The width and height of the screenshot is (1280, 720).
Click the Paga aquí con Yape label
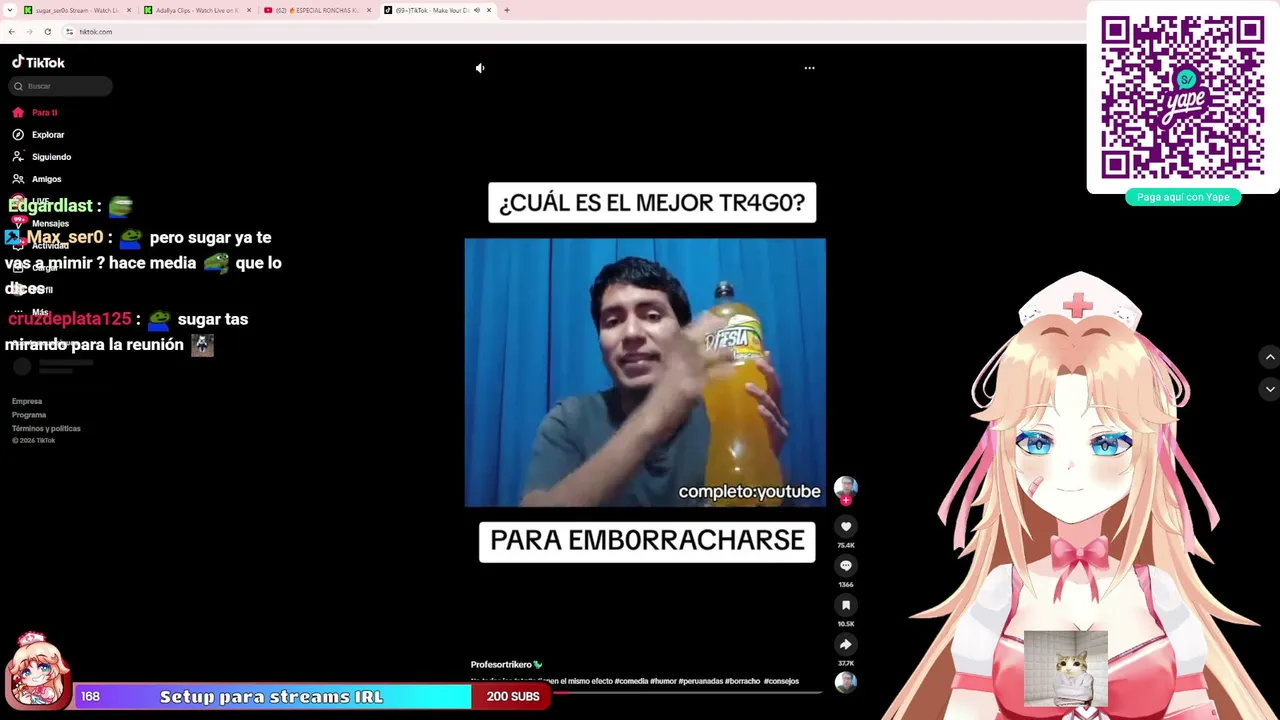tap(1183, 197)
